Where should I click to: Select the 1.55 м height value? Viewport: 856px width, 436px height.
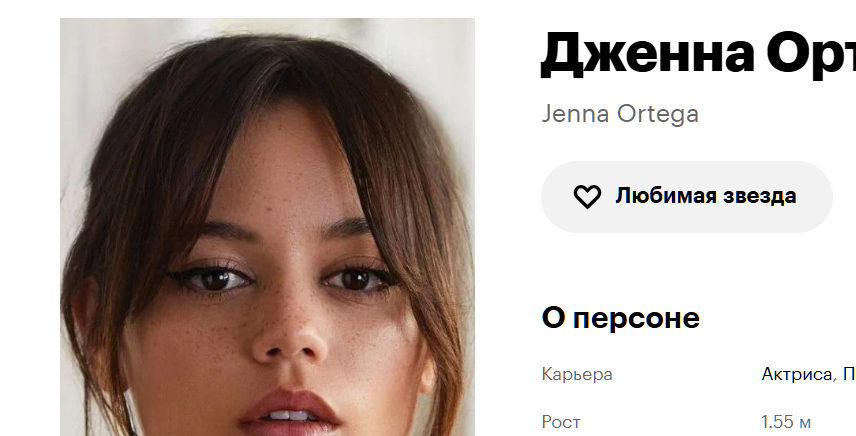(x=786, y=422)
